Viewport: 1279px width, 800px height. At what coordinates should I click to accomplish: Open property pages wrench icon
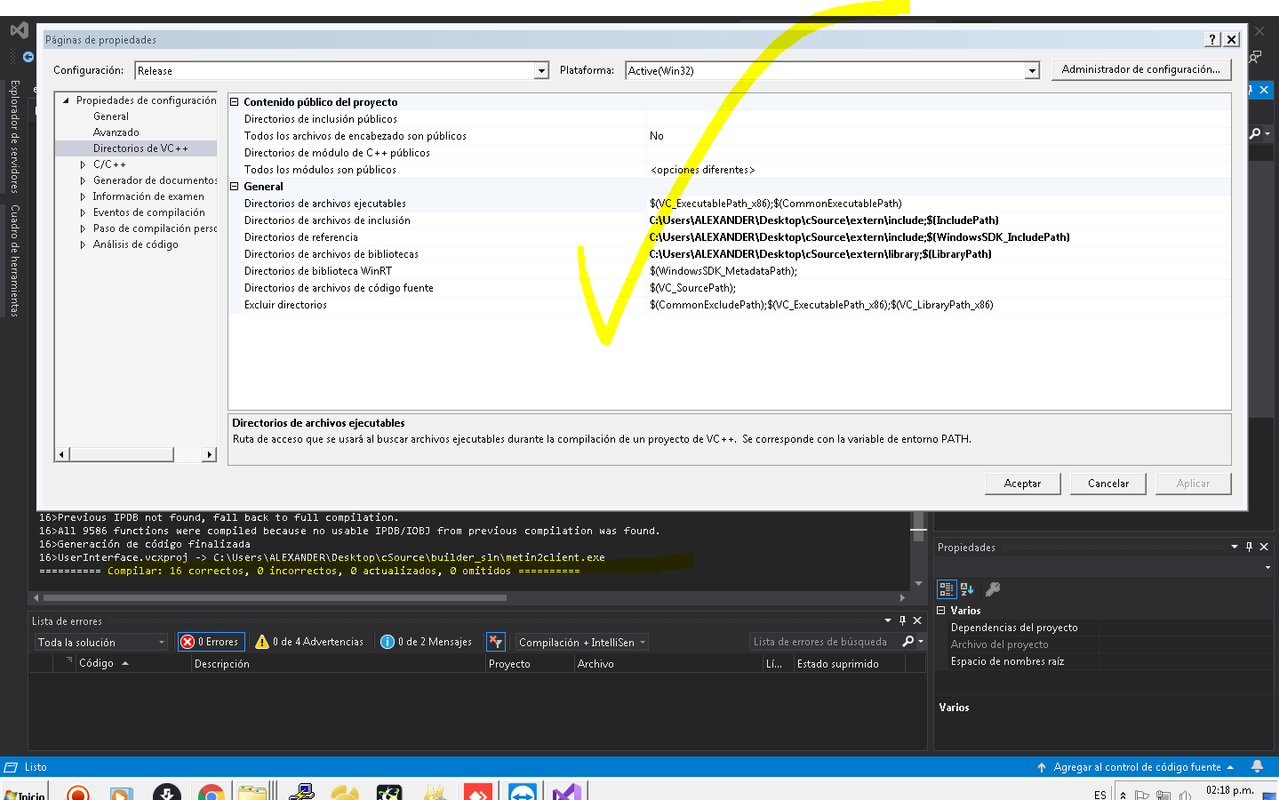pyautogui.click(x=992, y=589)
